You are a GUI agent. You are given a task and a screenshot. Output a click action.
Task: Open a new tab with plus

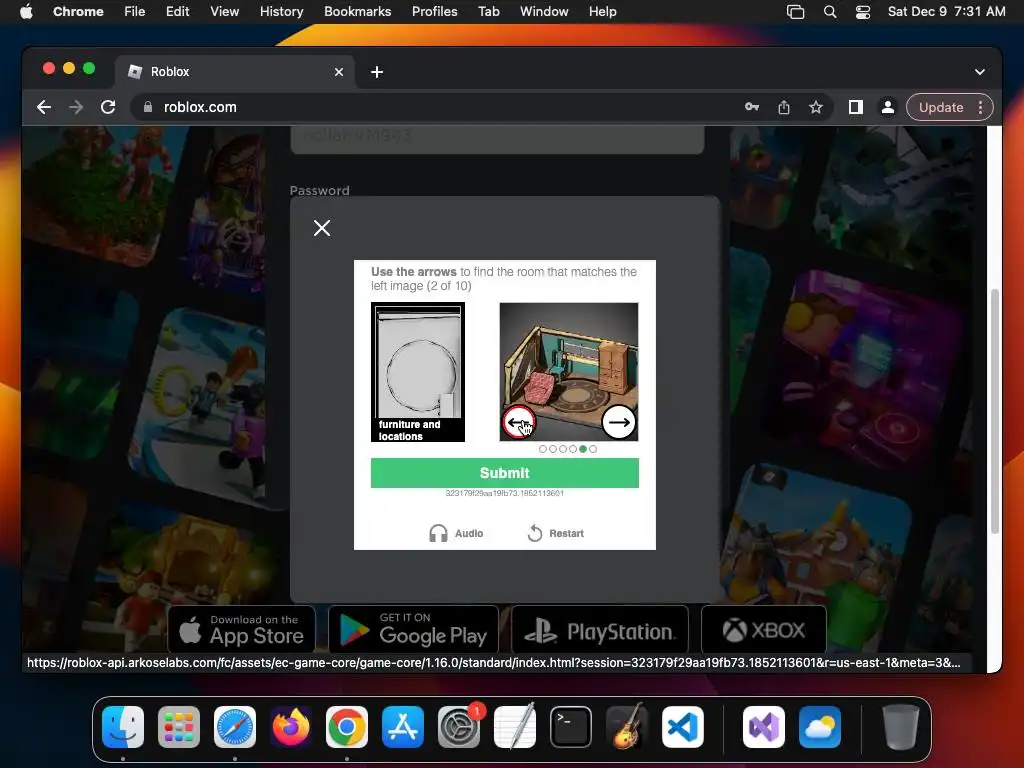(x=377, y=72)
